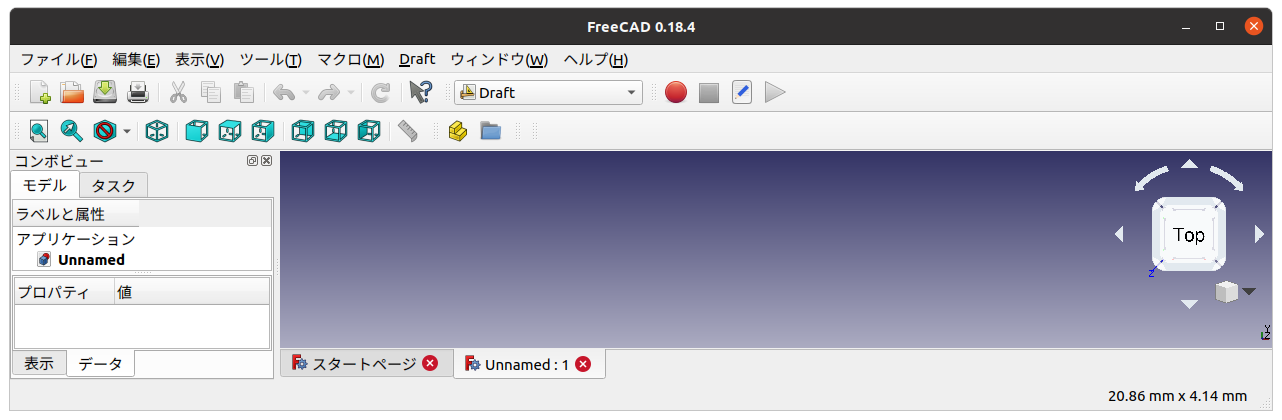Click the Print icon

(x=138, y=93)
